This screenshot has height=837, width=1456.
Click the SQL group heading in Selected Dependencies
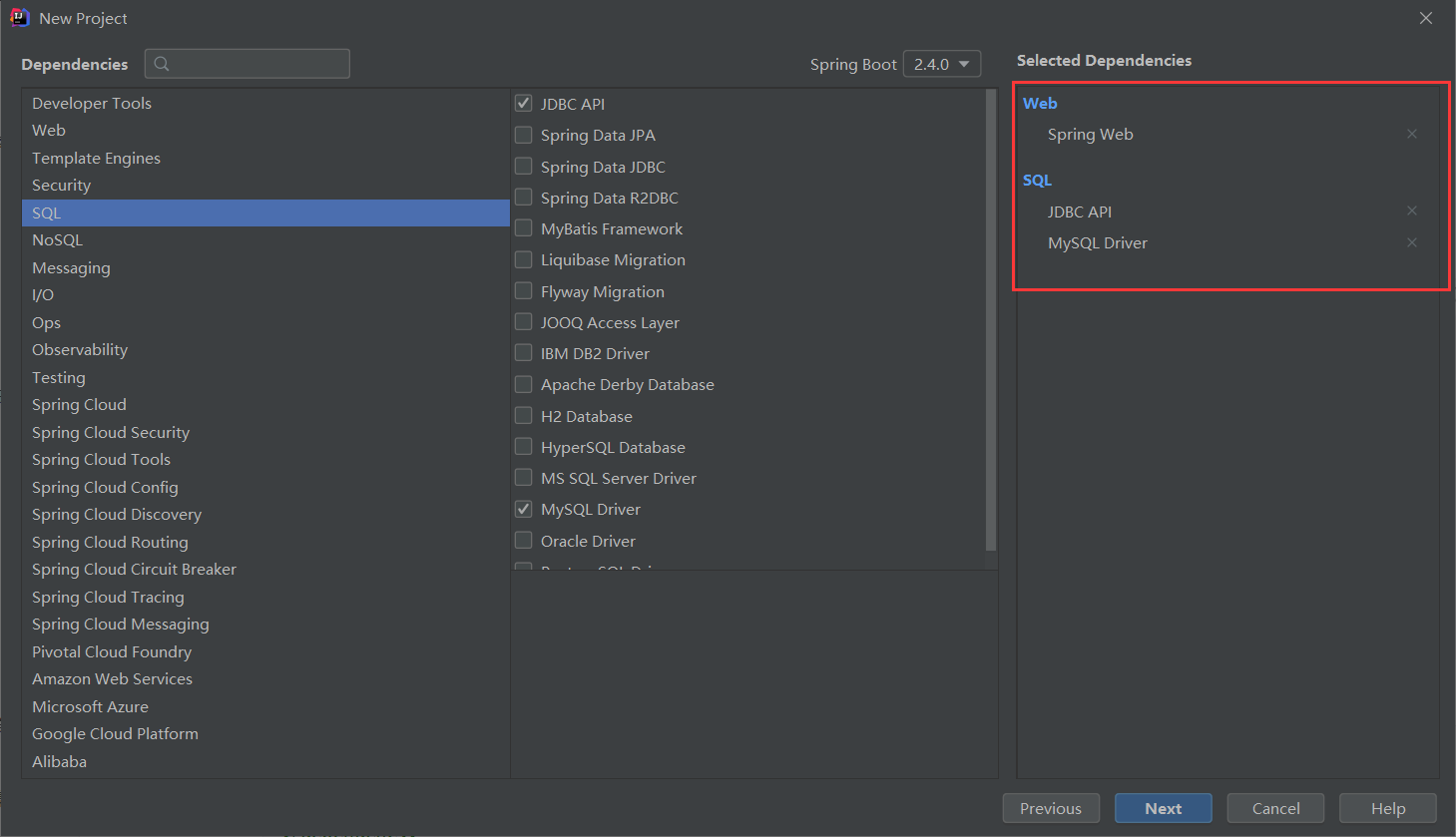tap(1037, 180)
